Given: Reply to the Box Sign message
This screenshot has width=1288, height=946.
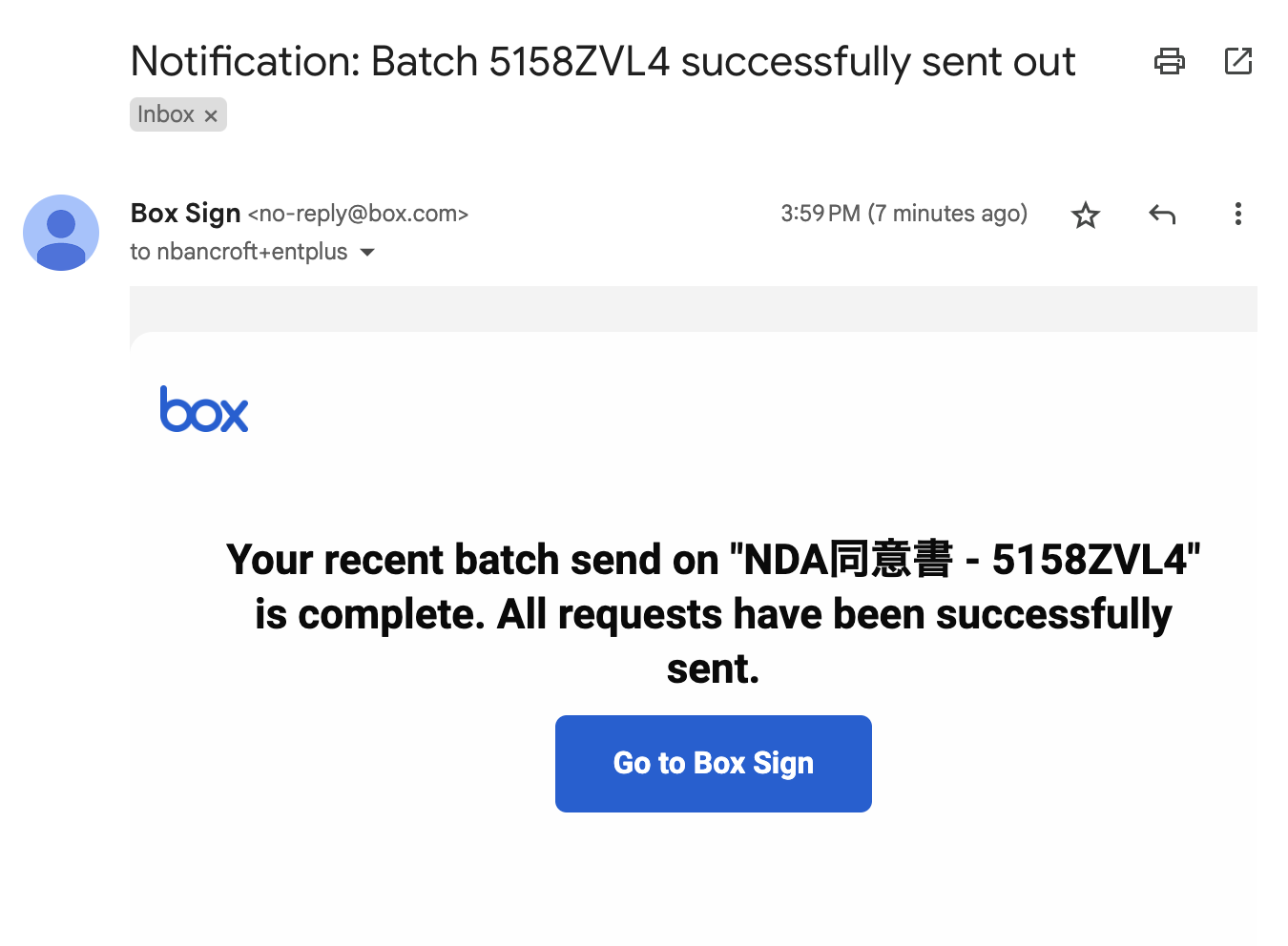Looking at the screenshot, I should click(x=1161, y=215).
